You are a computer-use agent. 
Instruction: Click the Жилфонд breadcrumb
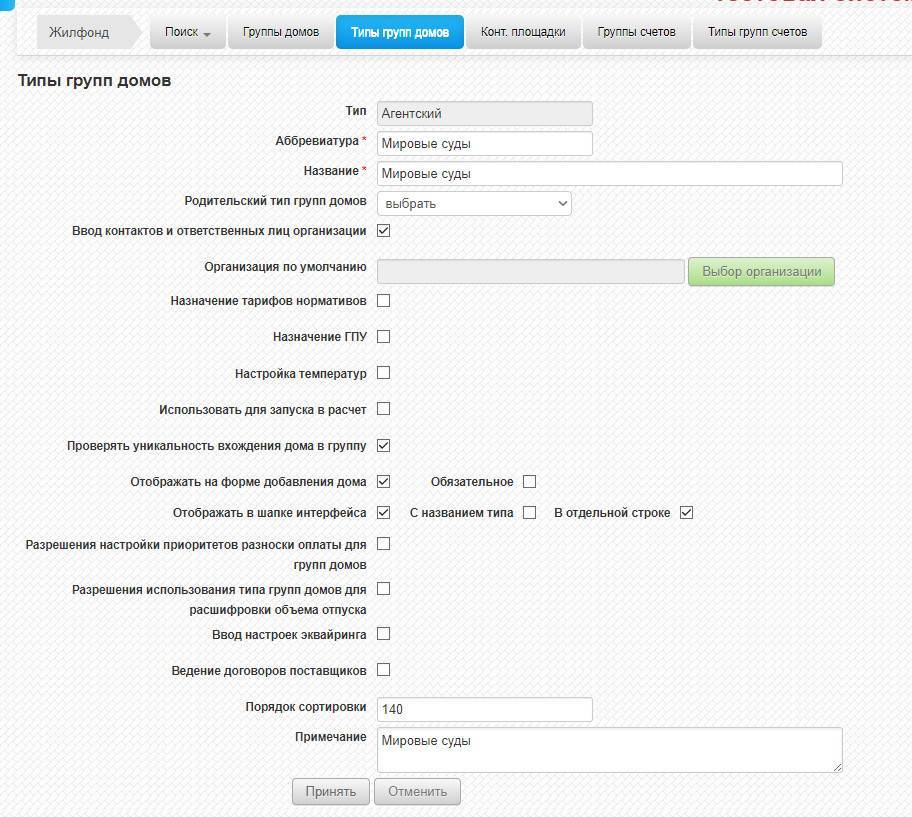[80, 32]
